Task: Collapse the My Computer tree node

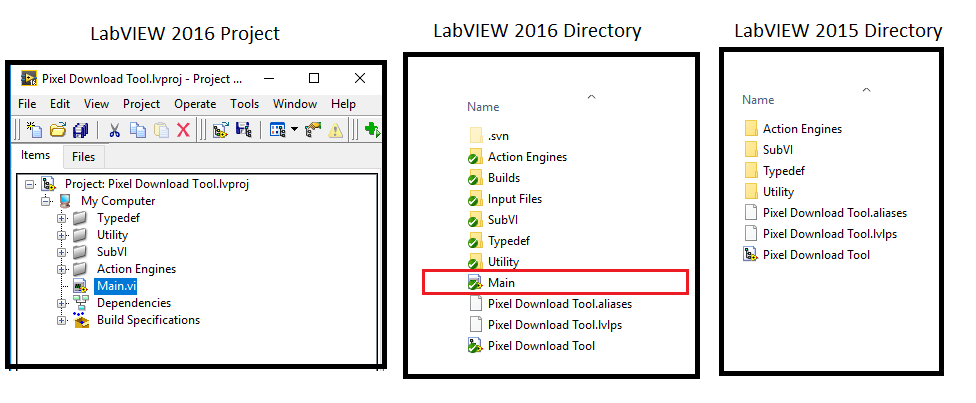Action: pyautogui.click(x=45, y=201)
